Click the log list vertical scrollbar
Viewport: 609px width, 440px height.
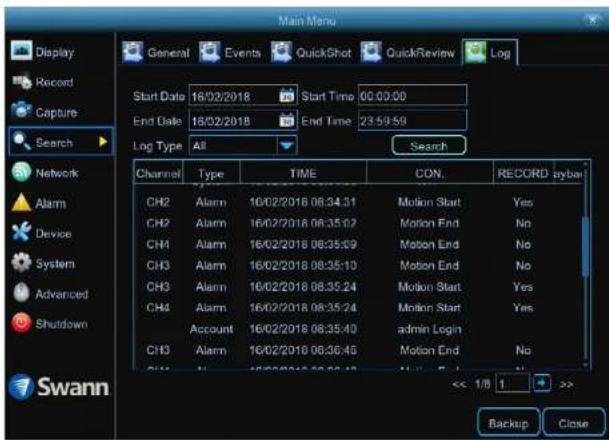point(586,247)
